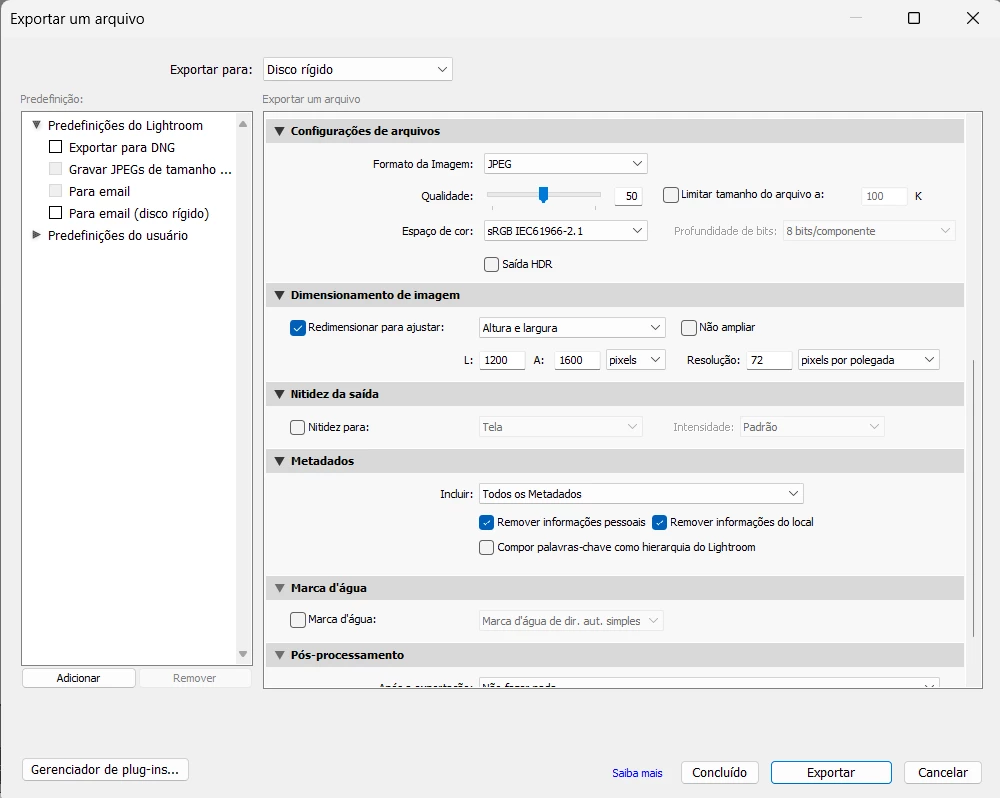Uncheck Redimensionar para ajustar checkbox
The width and height of the screenshot is (1000, 798).
click(297, 328)
